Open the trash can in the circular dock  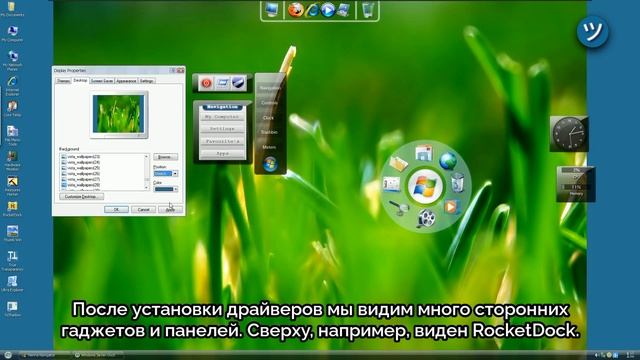pos(458,183)
